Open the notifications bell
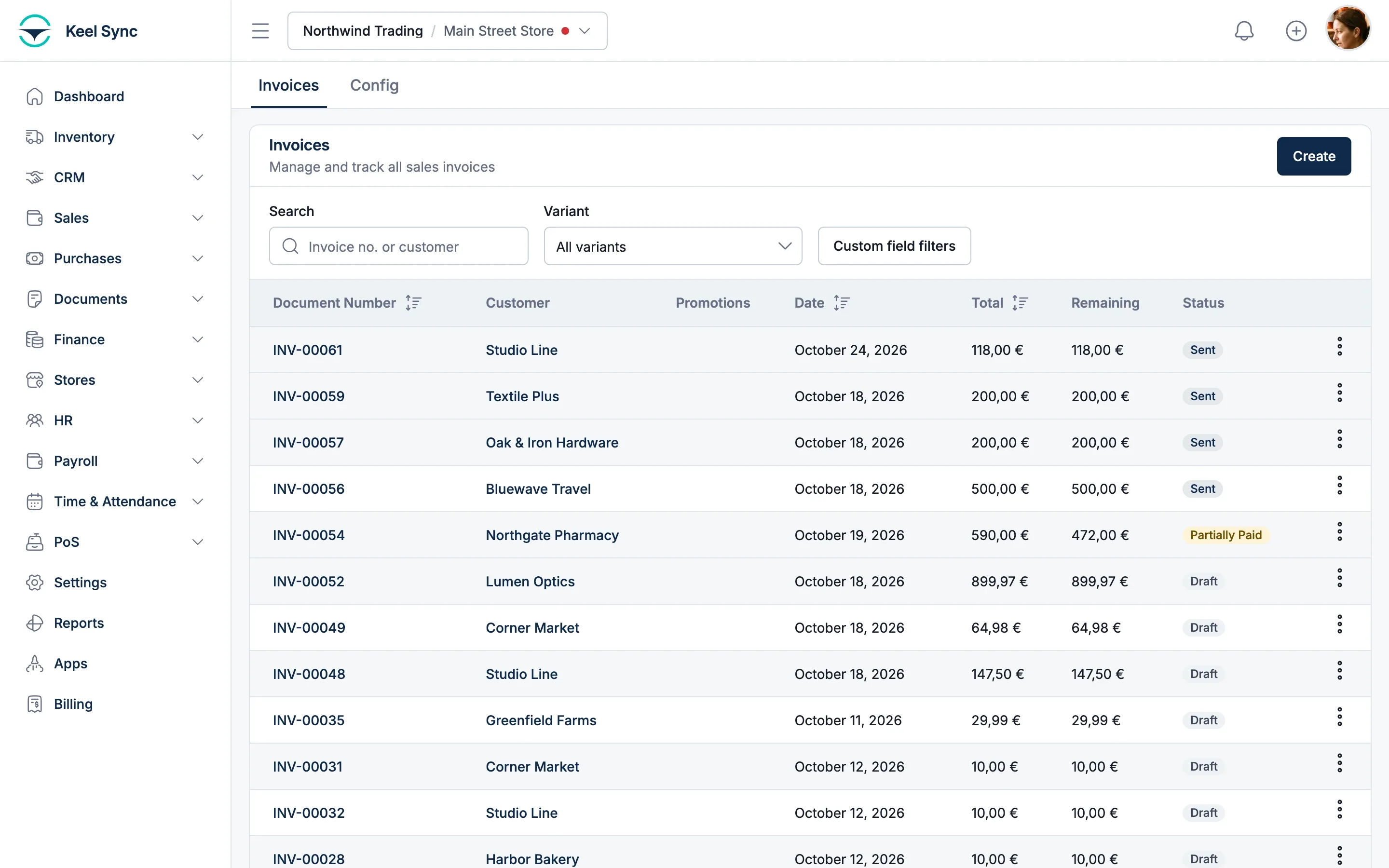The height and width of the screenshot is (868, 1389). [1244, 31]
